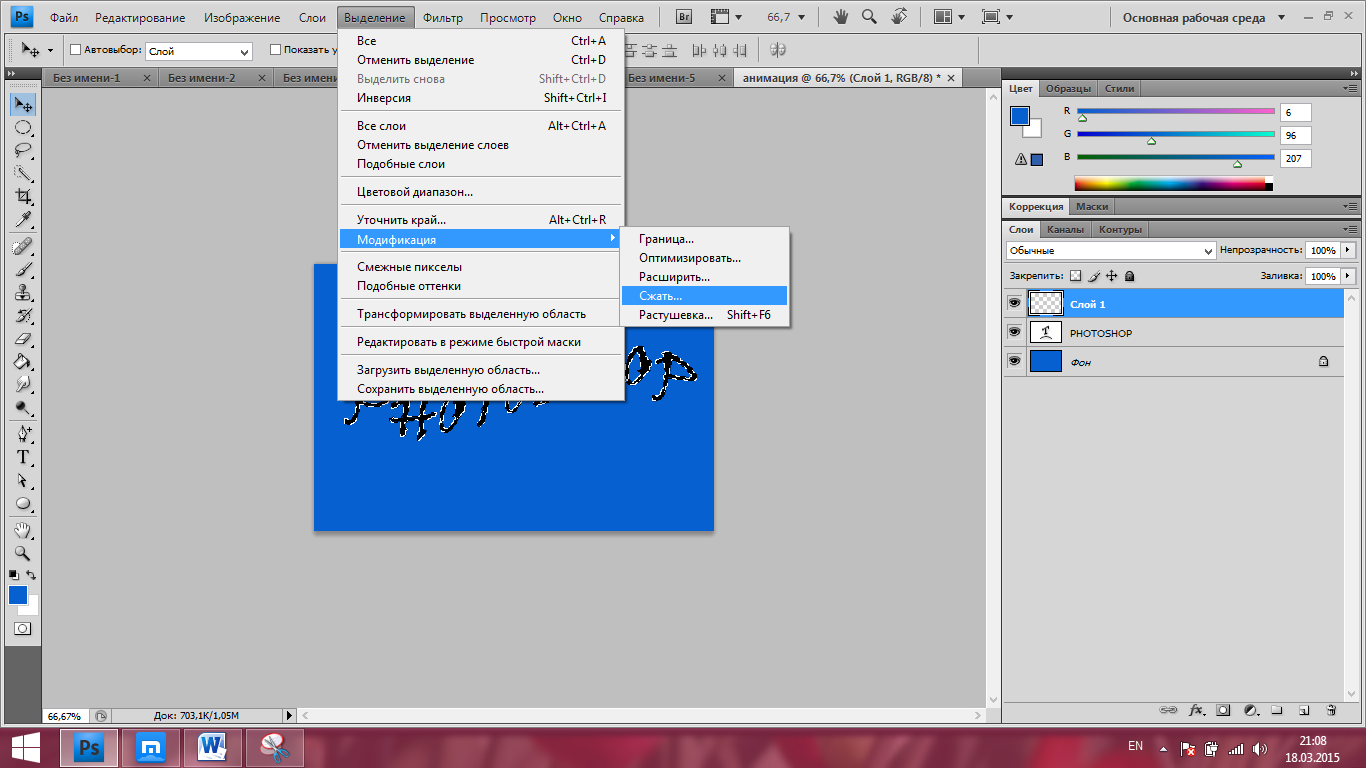This screenshot has height=768, width=1366.
Task: Select the Pen tool
Action: [x=23, y=434]
